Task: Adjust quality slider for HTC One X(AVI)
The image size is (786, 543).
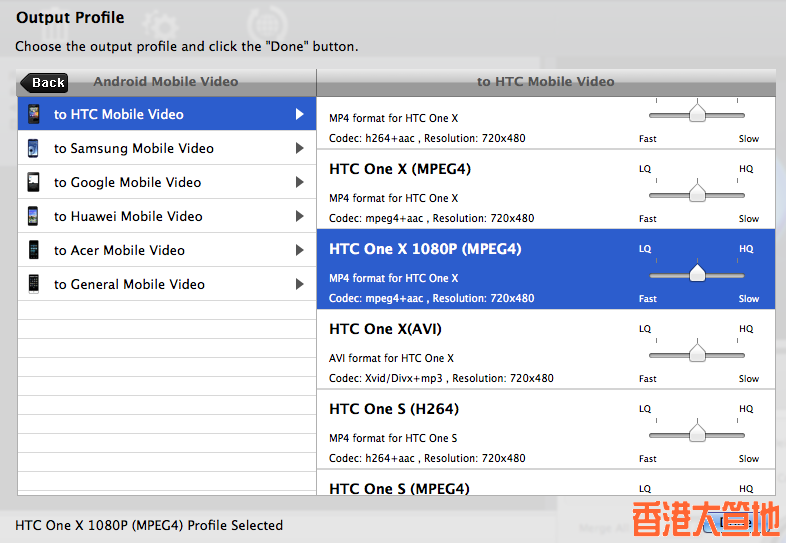Action: (x=697, y=354)
